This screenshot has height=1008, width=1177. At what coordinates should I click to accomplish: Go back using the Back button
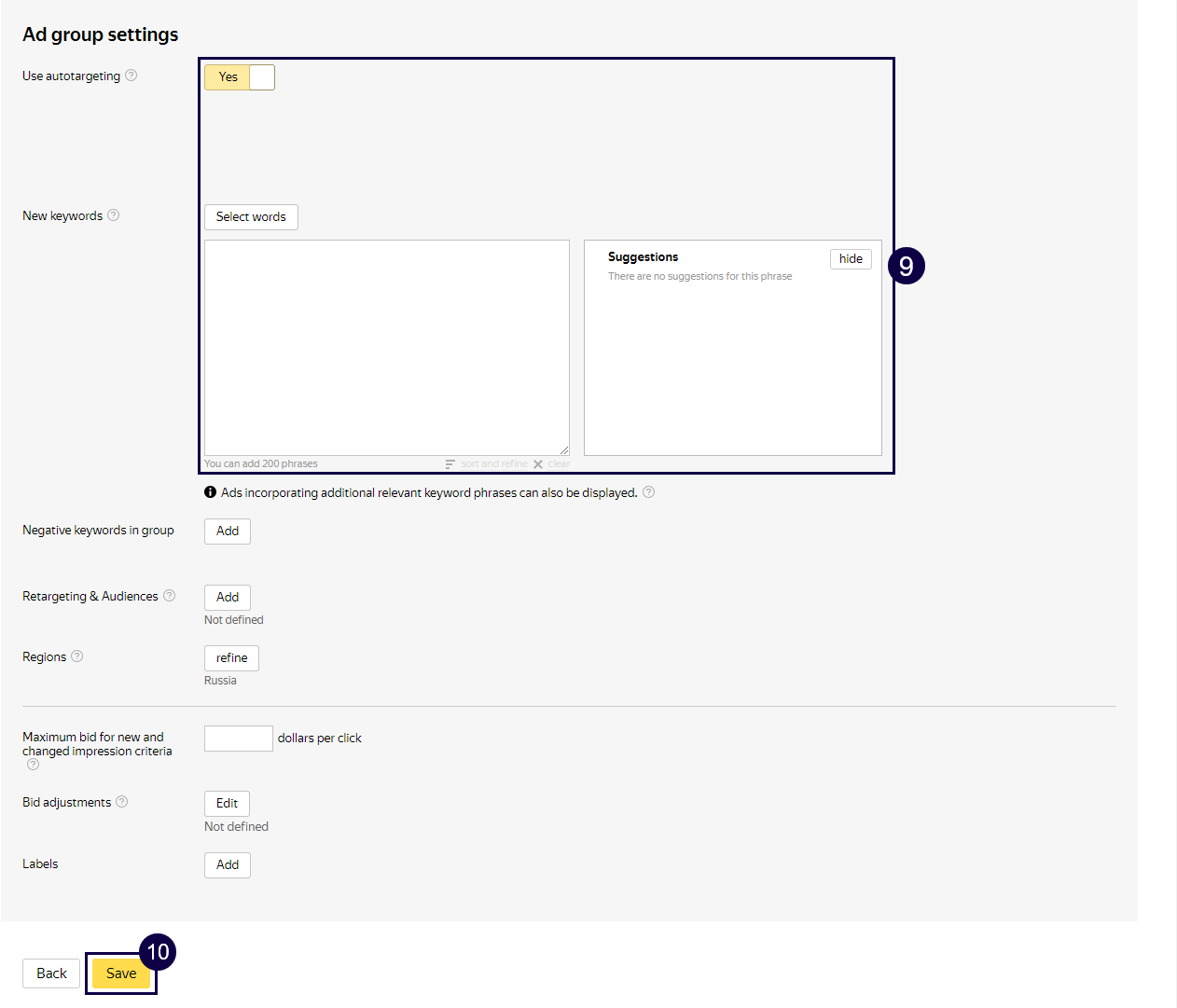51,973
